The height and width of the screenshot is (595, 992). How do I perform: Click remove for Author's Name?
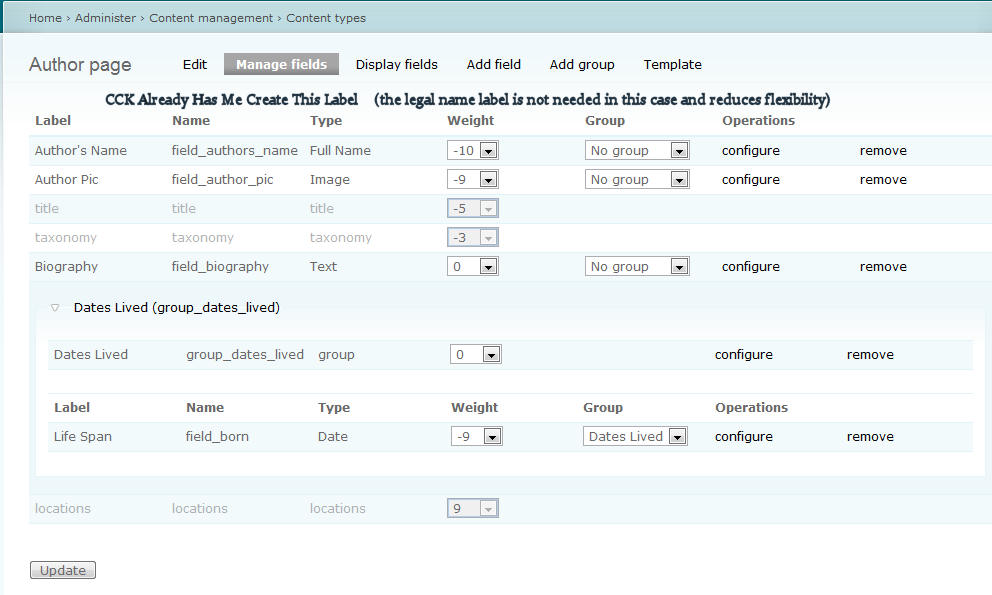point(883,151)
